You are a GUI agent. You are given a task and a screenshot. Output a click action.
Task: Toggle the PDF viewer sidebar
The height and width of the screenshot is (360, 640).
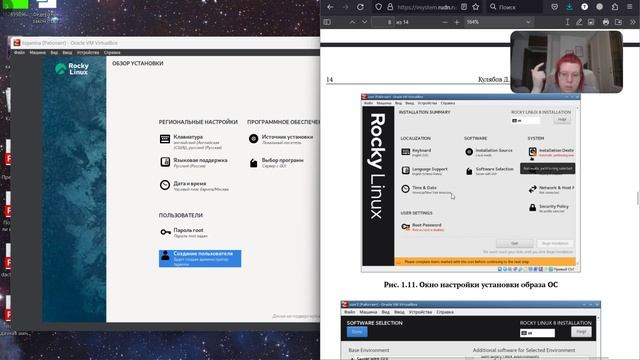click(x=327, y=22)
